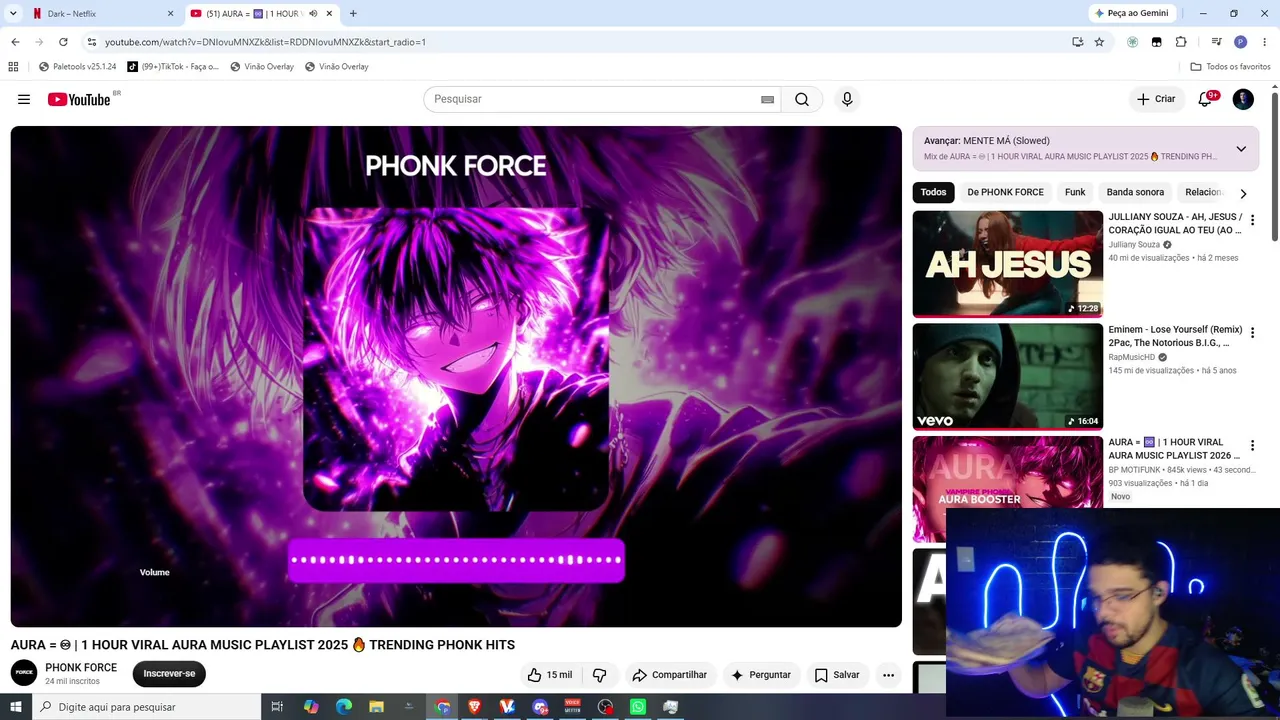Expand the Avançar MENTE MÁ mix panel

(x=1241, y=149)
